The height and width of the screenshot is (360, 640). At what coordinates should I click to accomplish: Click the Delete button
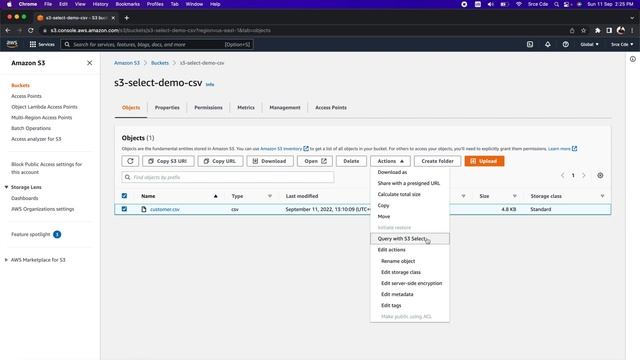[351, 161]
